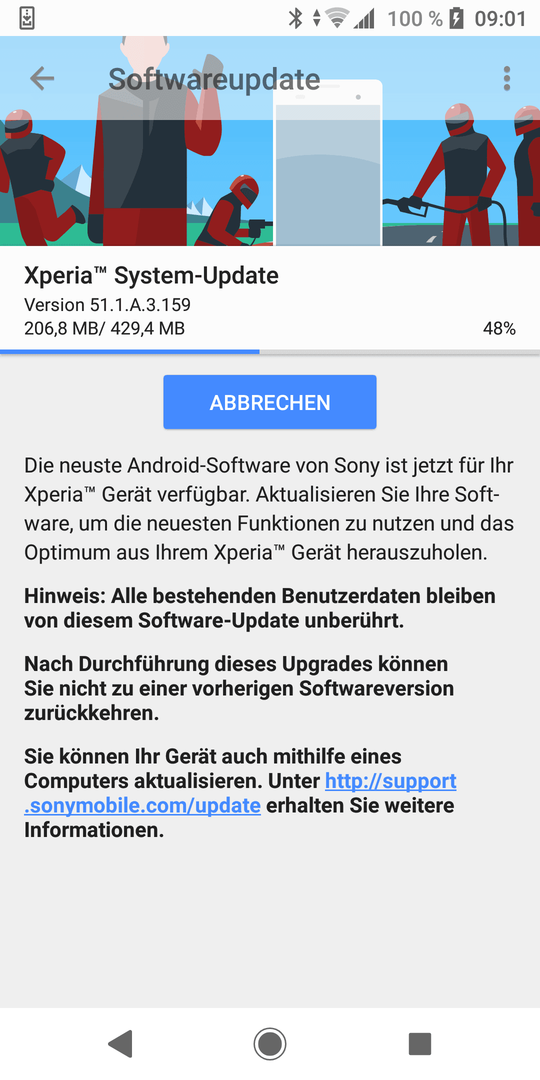
Task: Tap the battery charging icon
Action: [x=456, y=18]
